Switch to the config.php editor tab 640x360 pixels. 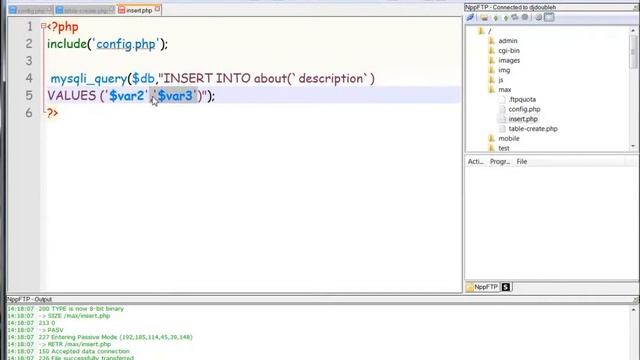[x=31, y=10]
